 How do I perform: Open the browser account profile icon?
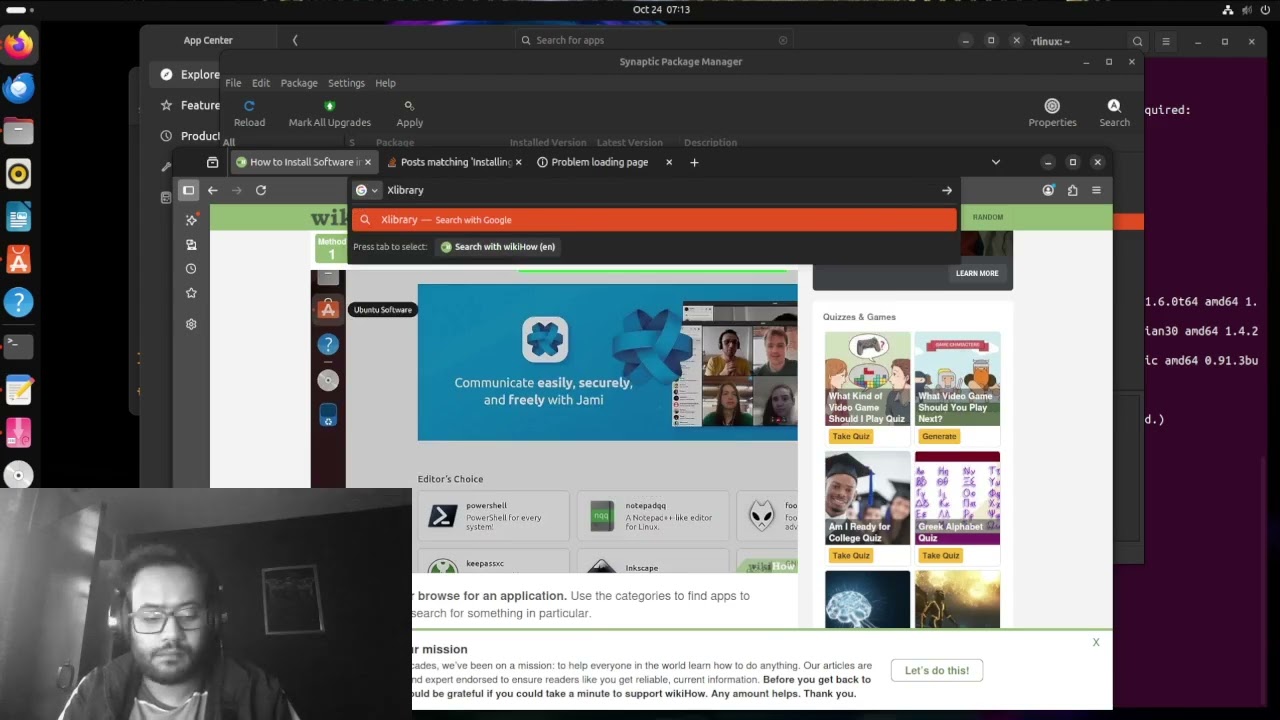(1048, 190)
